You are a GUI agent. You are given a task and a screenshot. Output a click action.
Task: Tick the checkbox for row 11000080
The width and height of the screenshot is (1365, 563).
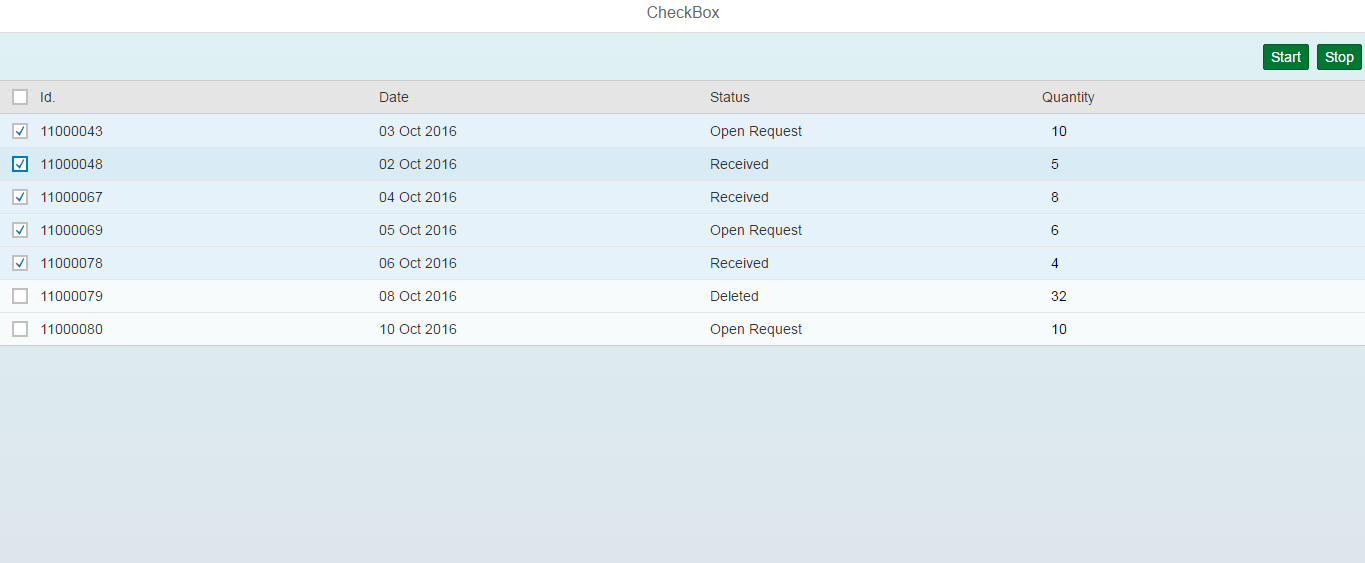pyautogui.click(x=20, y=329)
